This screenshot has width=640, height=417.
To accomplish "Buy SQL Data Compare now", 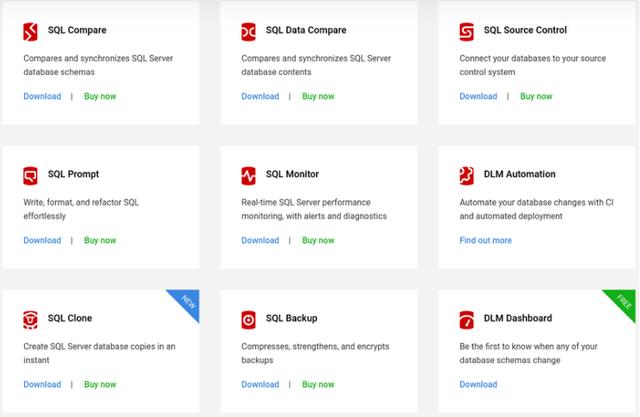I will point(318,97).
